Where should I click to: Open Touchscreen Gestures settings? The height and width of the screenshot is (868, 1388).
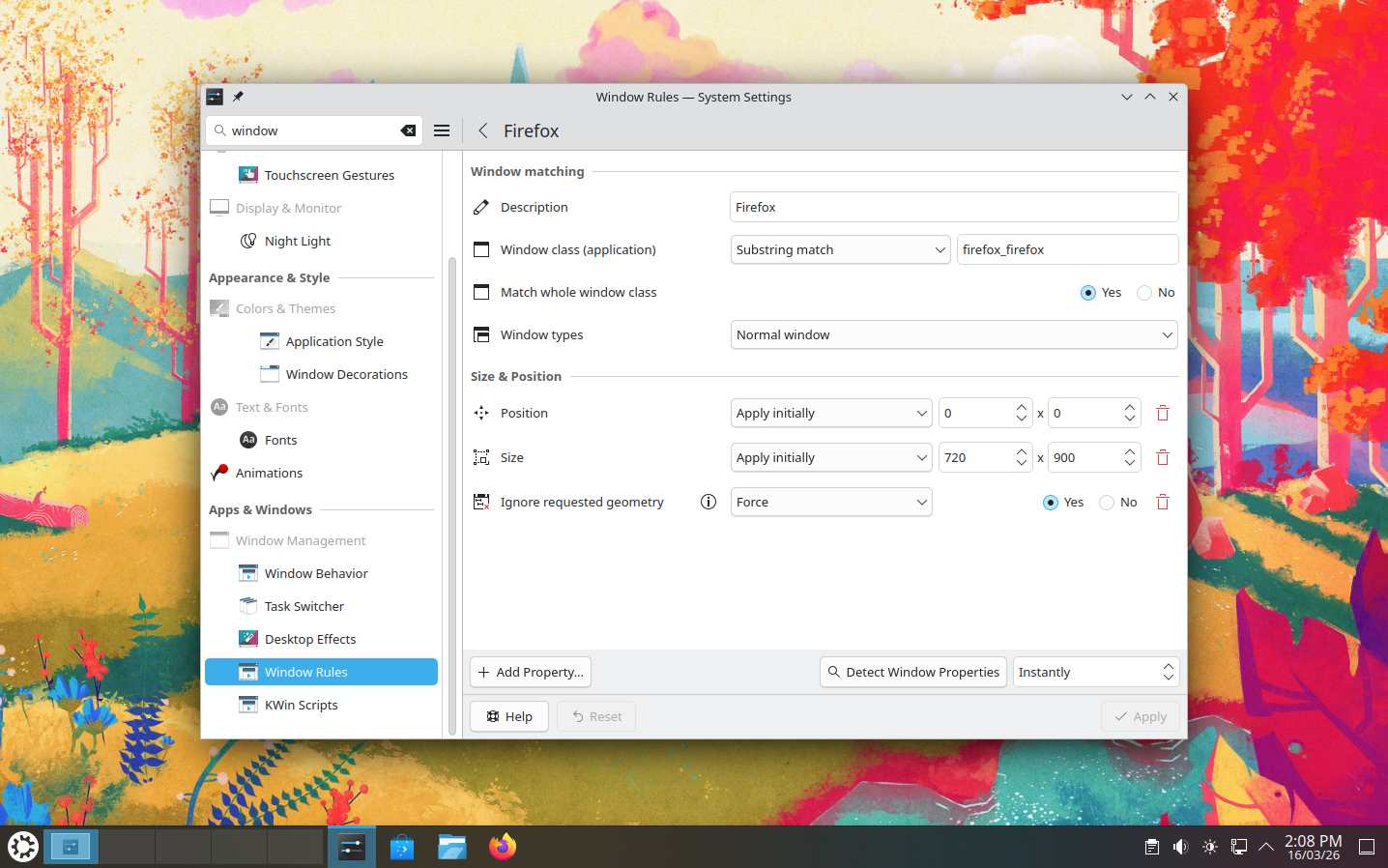point(321,175)
